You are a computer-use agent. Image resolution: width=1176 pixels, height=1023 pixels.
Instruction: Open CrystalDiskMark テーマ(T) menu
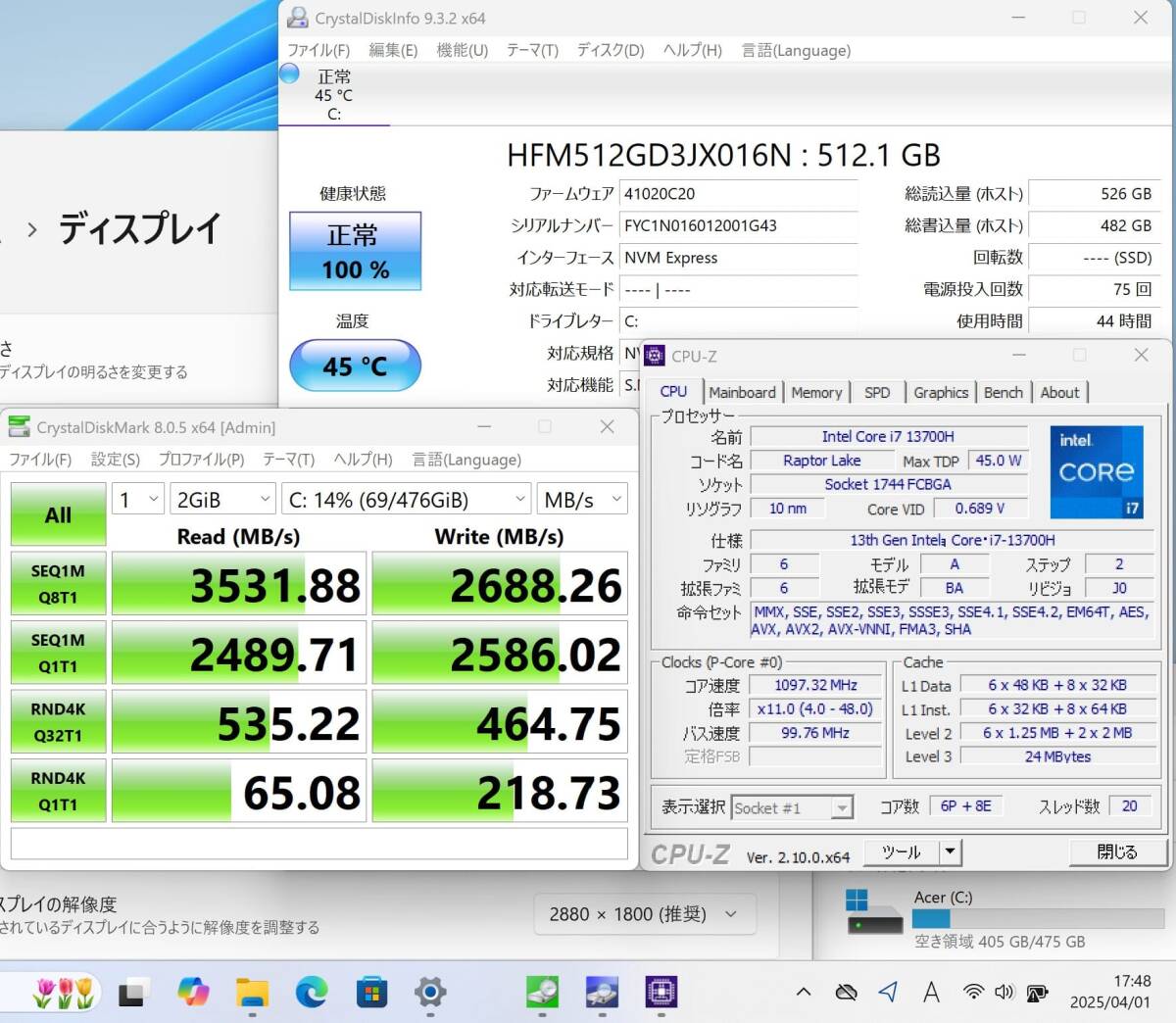coord(288,460)
